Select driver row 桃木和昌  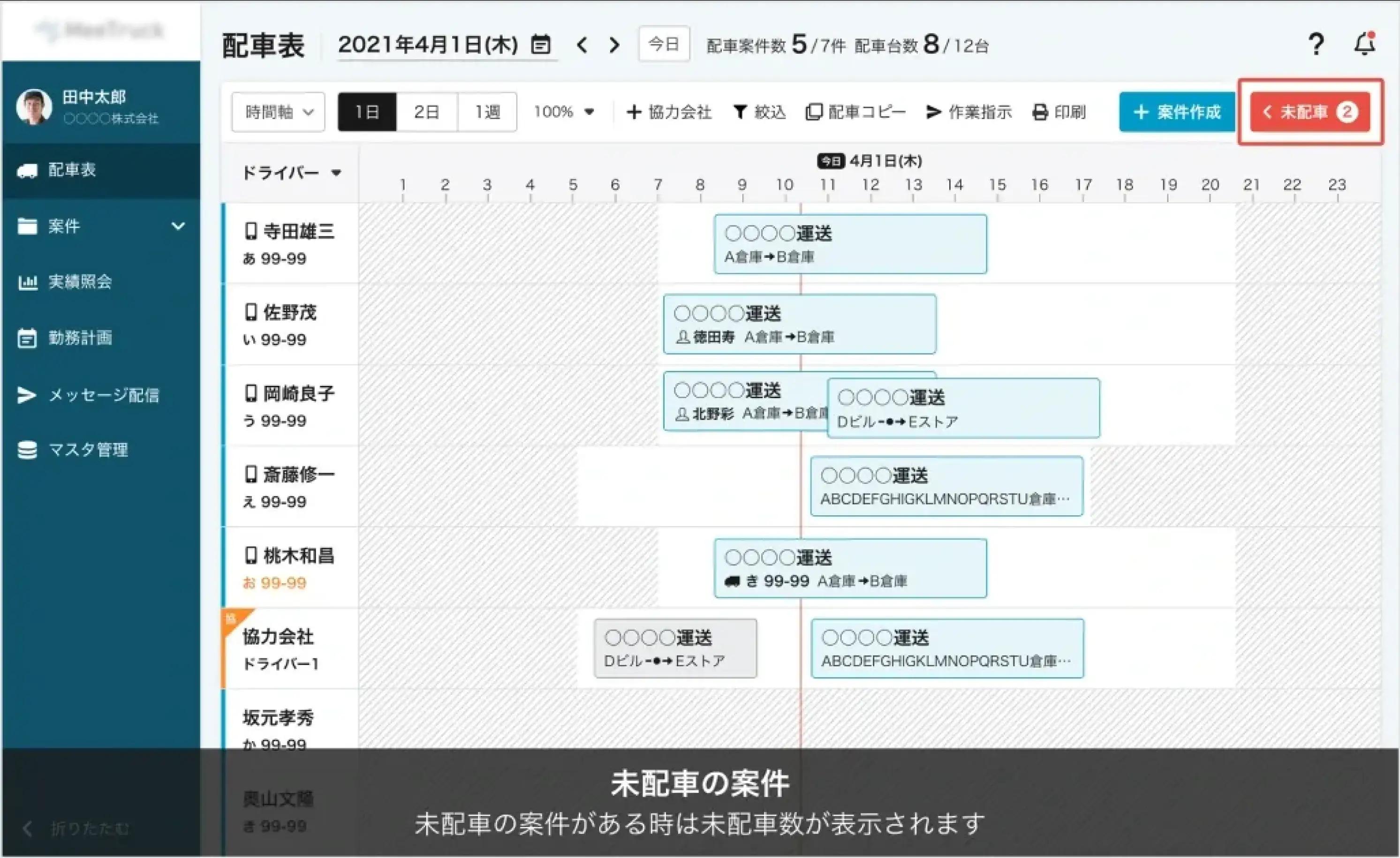[290, 568]
